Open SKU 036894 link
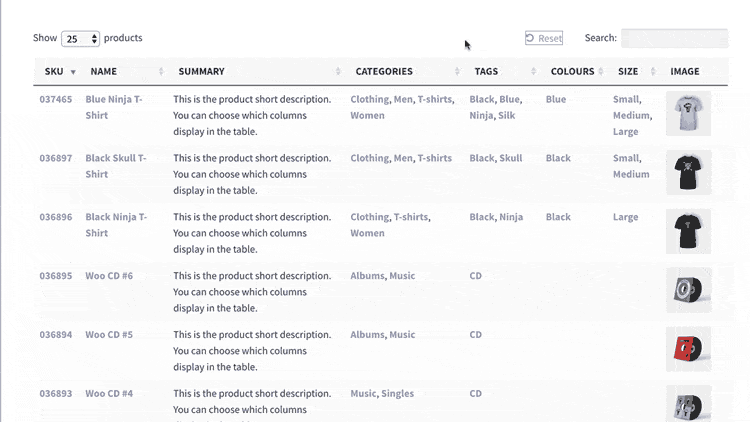 [55, 334]
